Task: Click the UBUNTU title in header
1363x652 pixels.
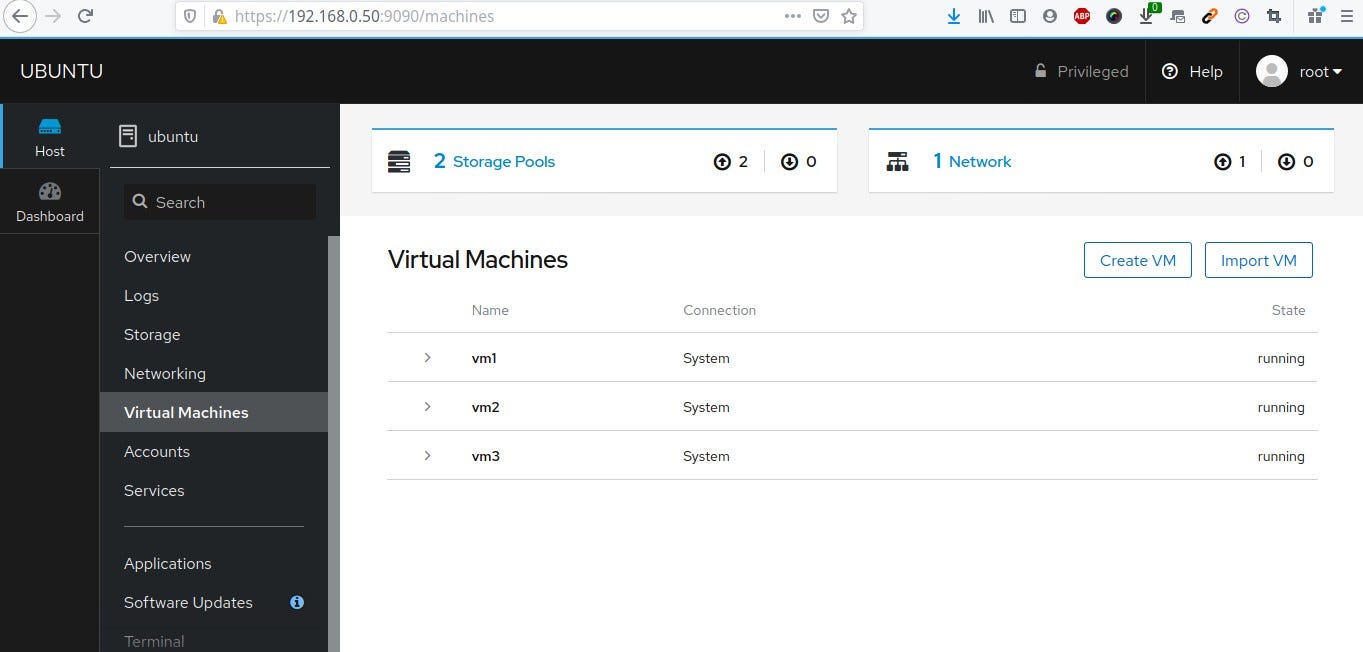Action: pos(61,71)
